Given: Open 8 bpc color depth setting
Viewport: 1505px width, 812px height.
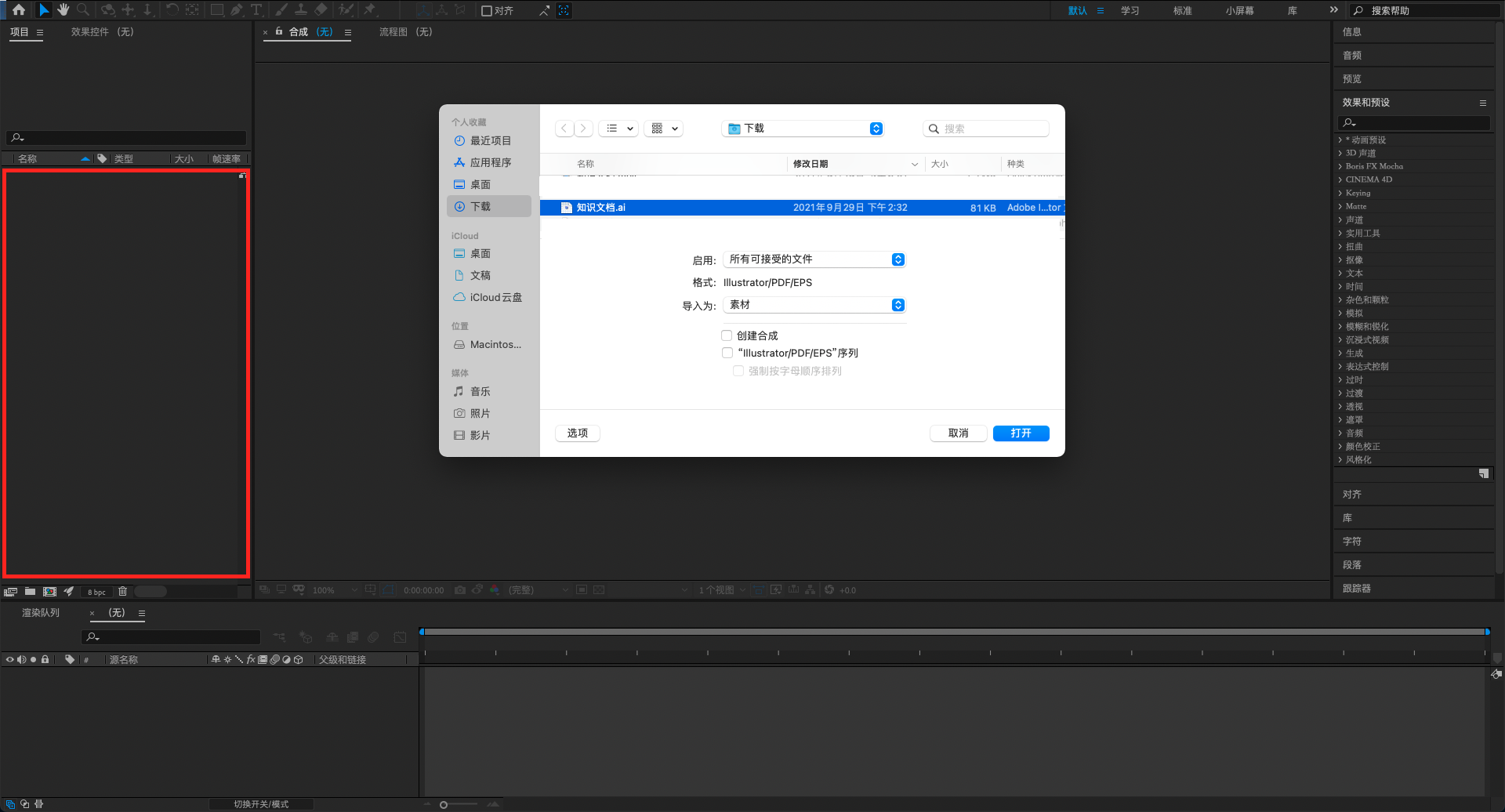Looking at the screenshot, I should [x=96, y=593].
